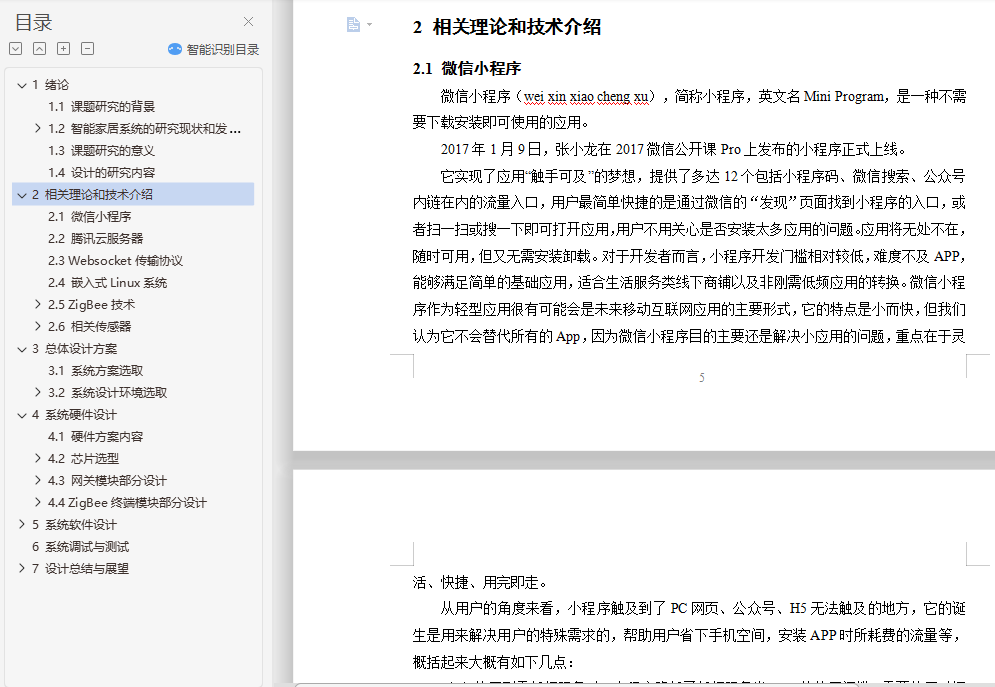Open 2.6 相关传感器 entry

[89, 327]
